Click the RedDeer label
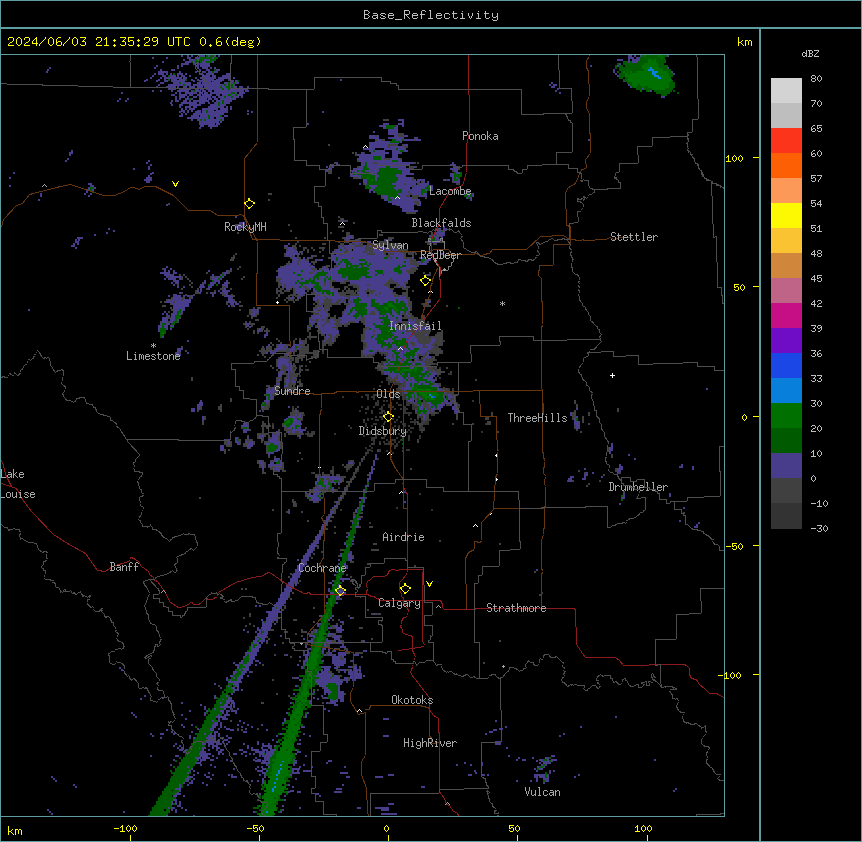 [x=440, y=255]
